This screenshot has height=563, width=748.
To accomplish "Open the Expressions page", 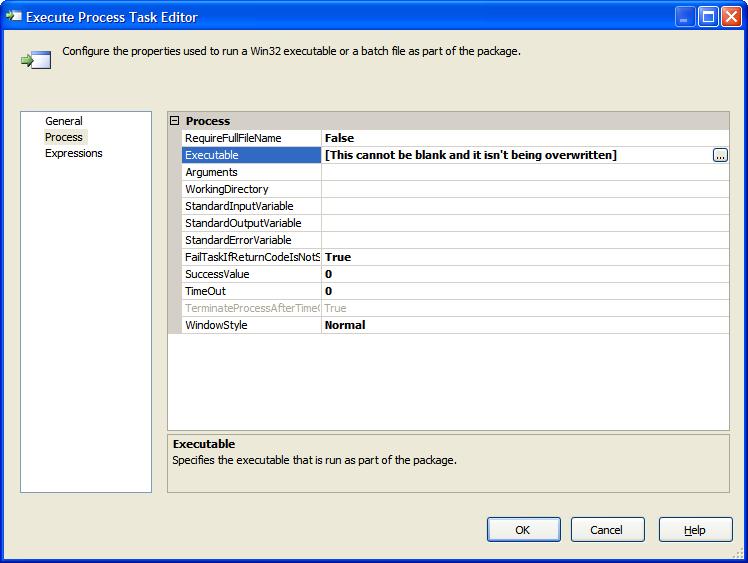I will [73, 153].
